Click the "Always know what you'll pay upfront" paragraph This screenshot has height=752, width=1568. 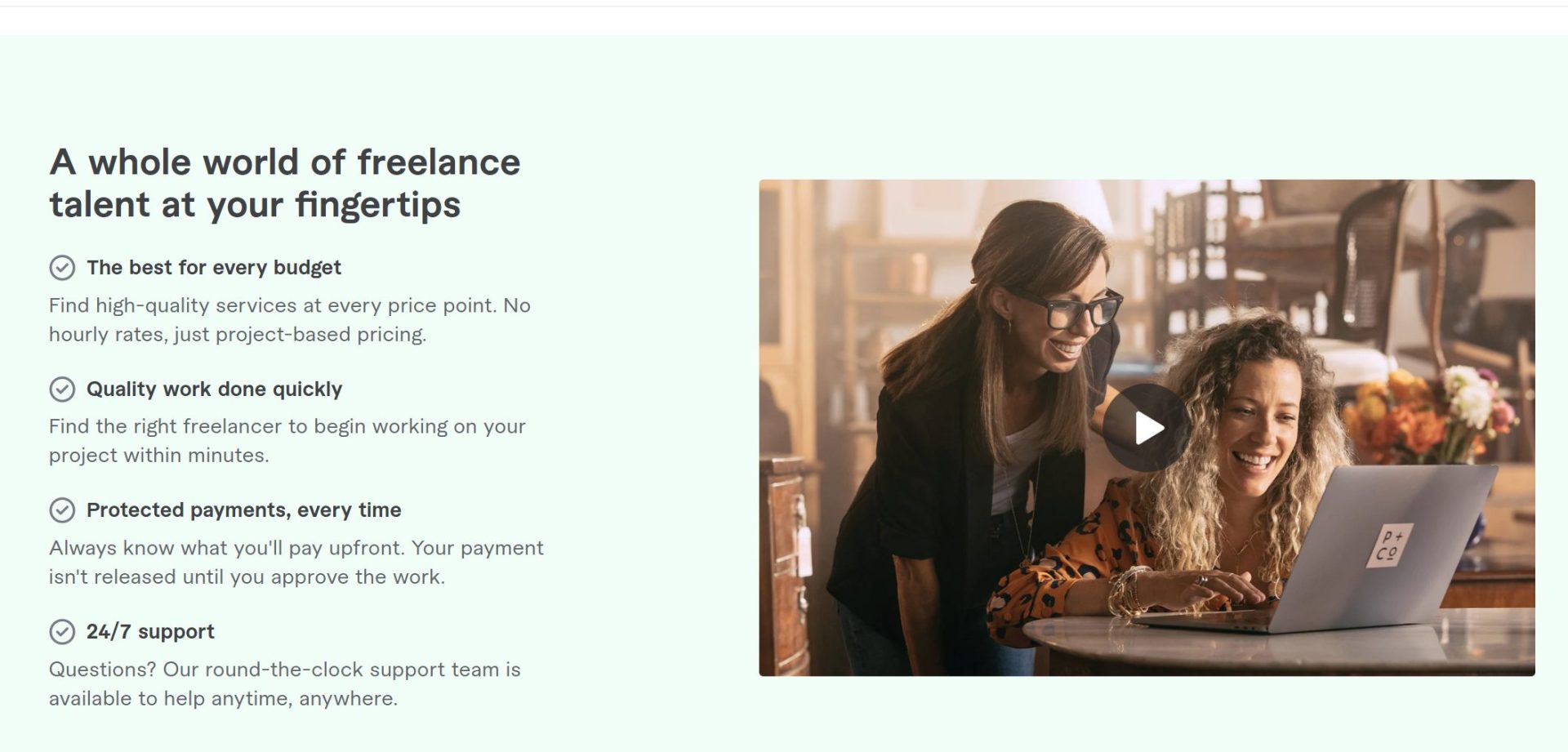296,562
